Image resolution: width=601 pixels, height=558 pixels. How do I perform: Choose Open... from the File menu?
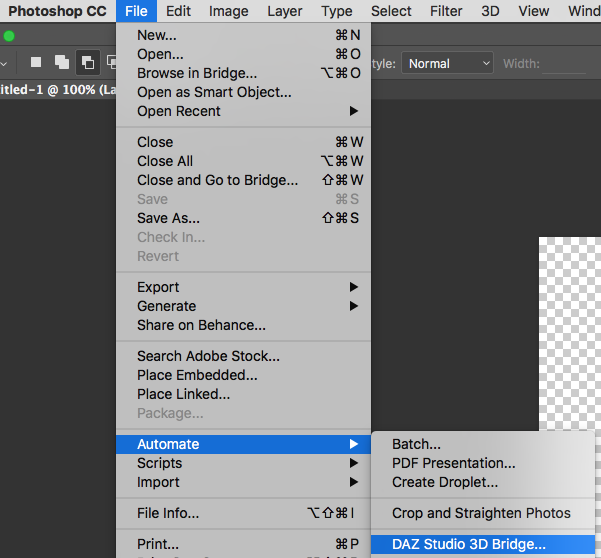coord(243,54)
